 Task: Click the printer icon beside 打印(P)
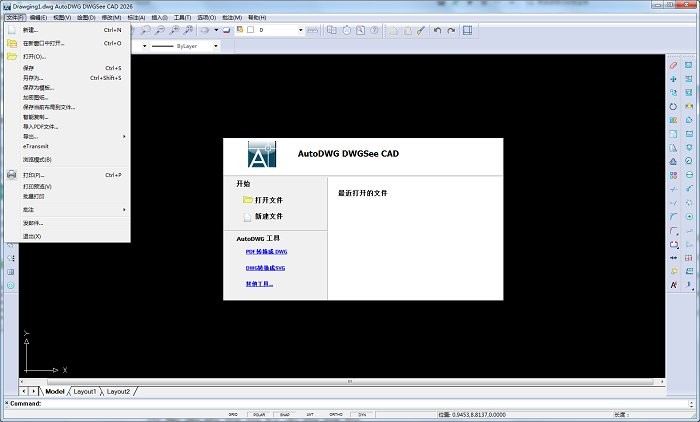coord(12,175)
